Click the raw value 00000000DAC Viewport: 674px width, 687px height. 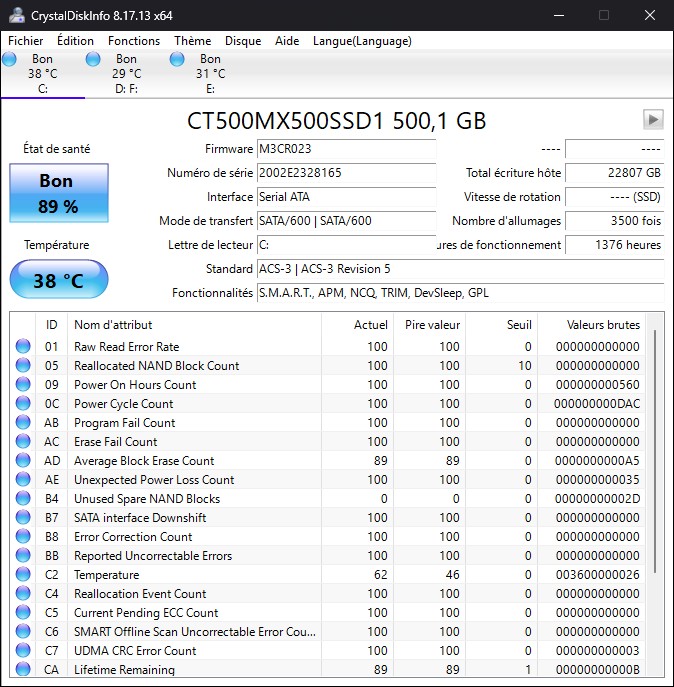click(x=597, y=404)
